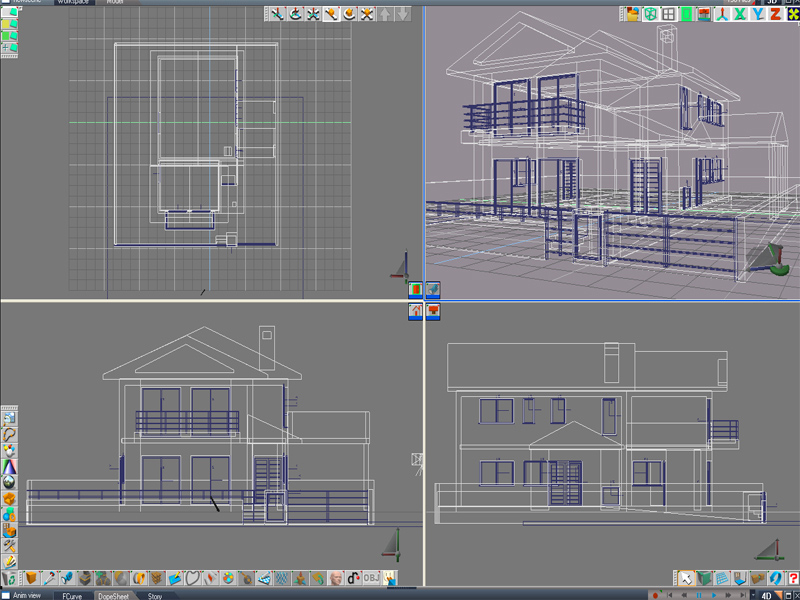Jump to animation start
800x600 pixels.
click(x=669, y=595)
